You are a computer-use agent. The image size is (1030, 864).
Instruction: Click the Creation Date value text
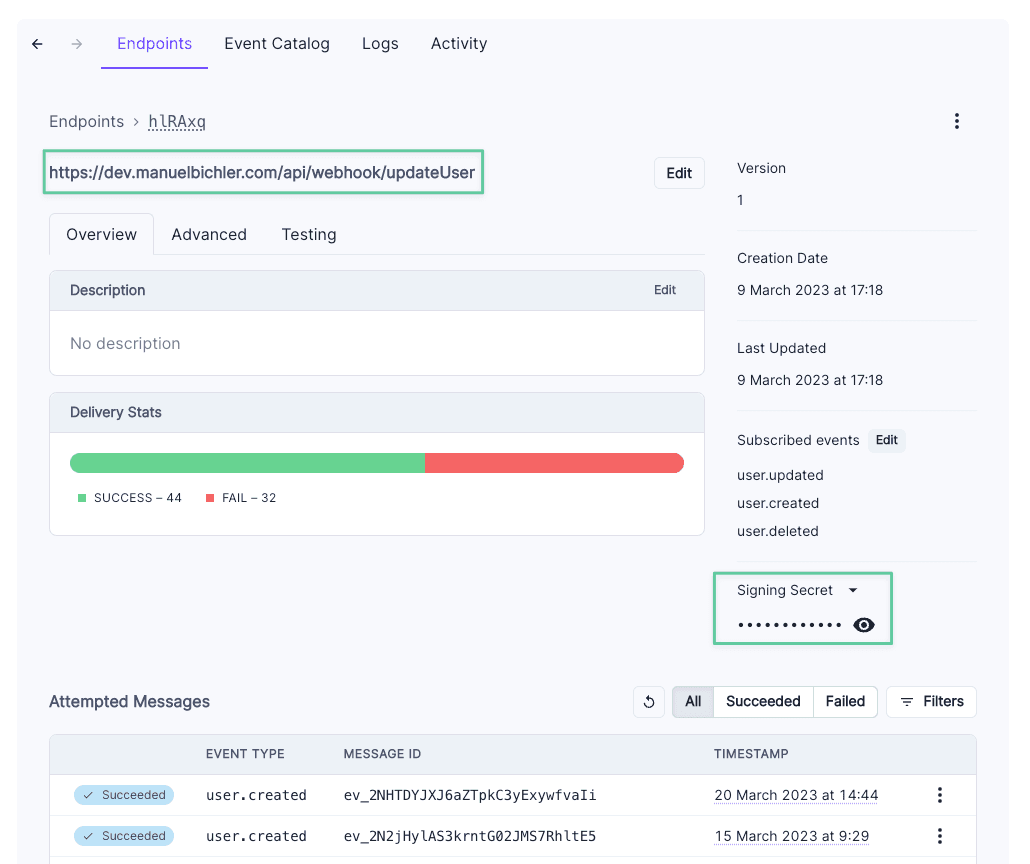[x=810, y=290]
